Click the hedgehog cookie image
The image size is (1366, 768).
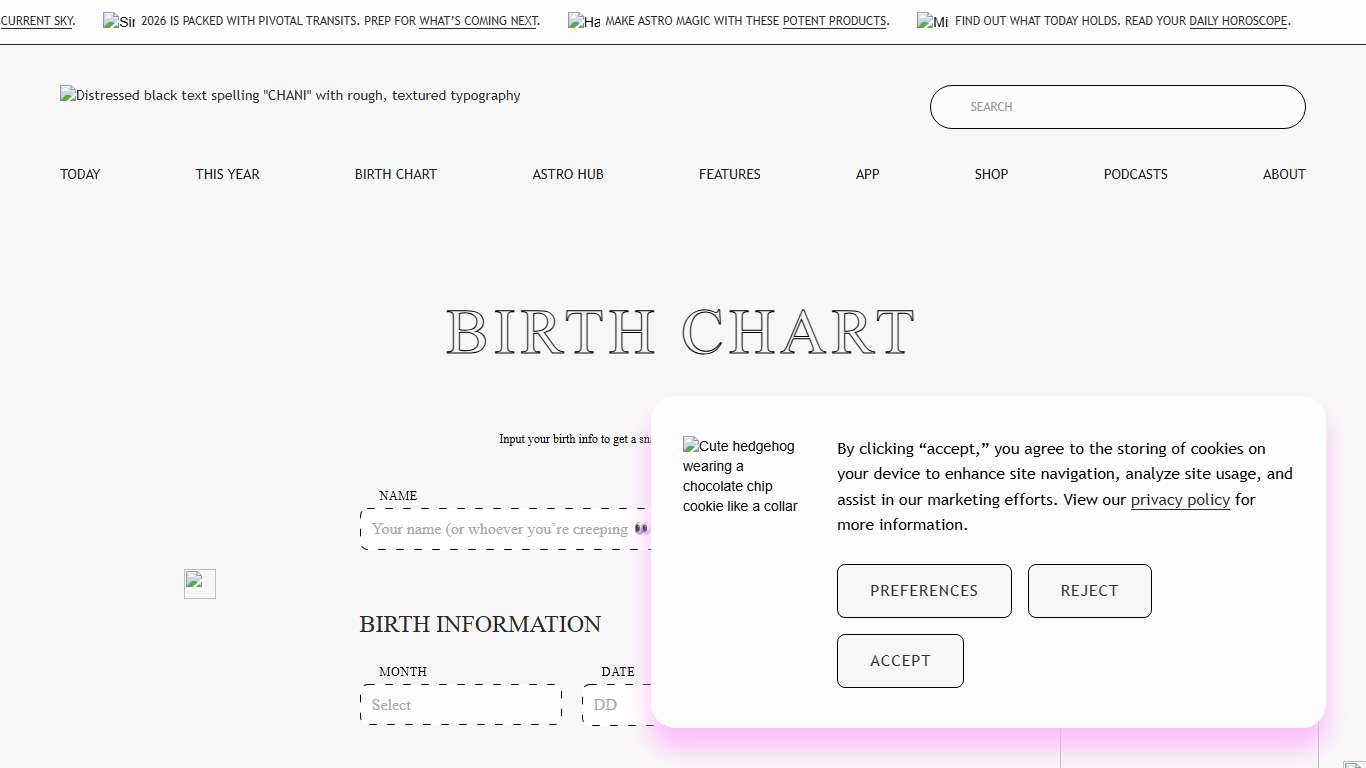click(x=740, y=476)
